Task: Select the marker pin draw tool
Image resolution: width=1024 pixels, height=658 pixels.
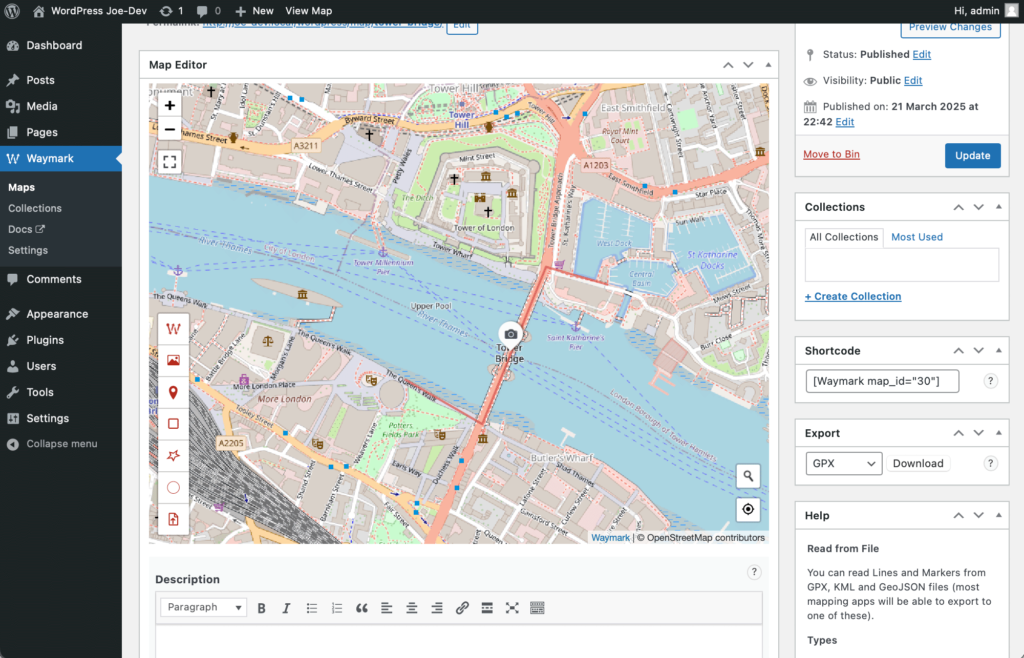Action: [173, 393]
